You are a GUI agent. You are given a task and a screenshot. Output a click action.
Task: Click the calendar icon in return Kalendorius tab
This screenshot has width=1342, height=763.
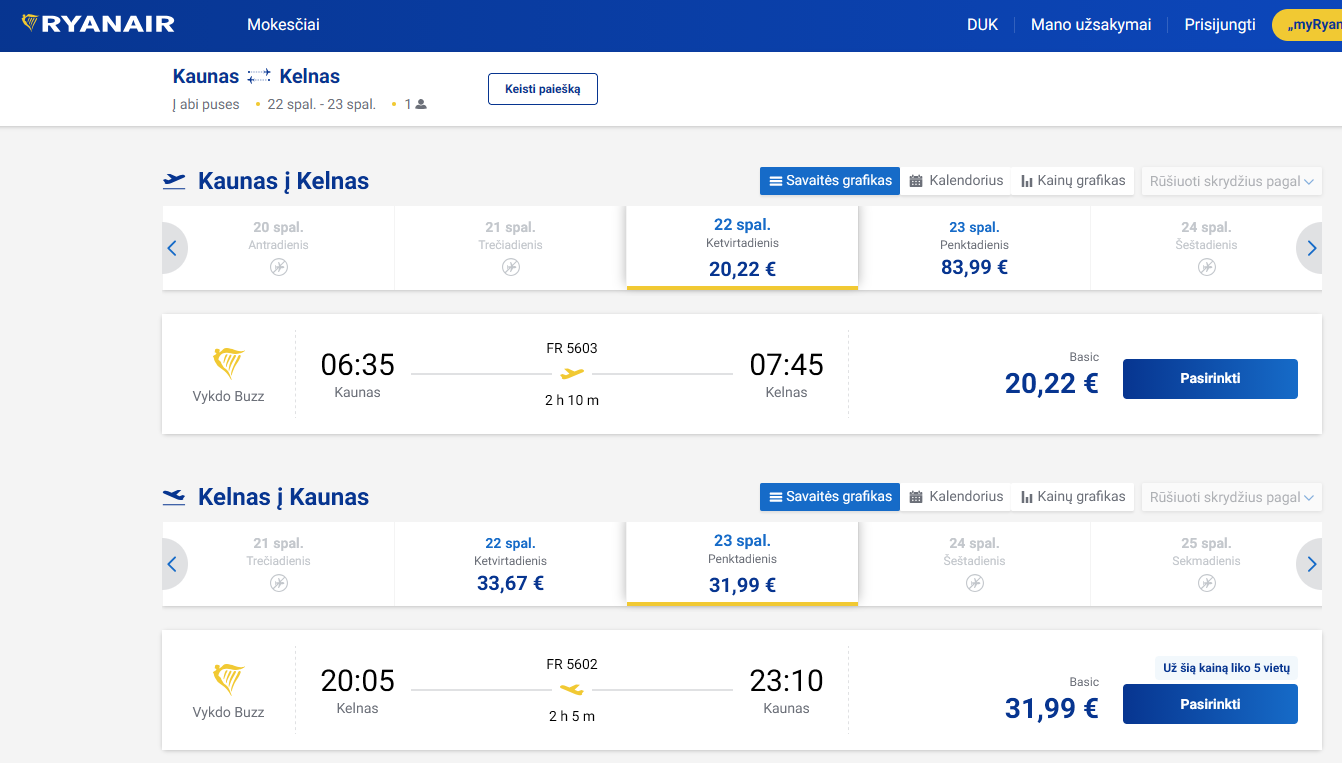coord(916,498)
